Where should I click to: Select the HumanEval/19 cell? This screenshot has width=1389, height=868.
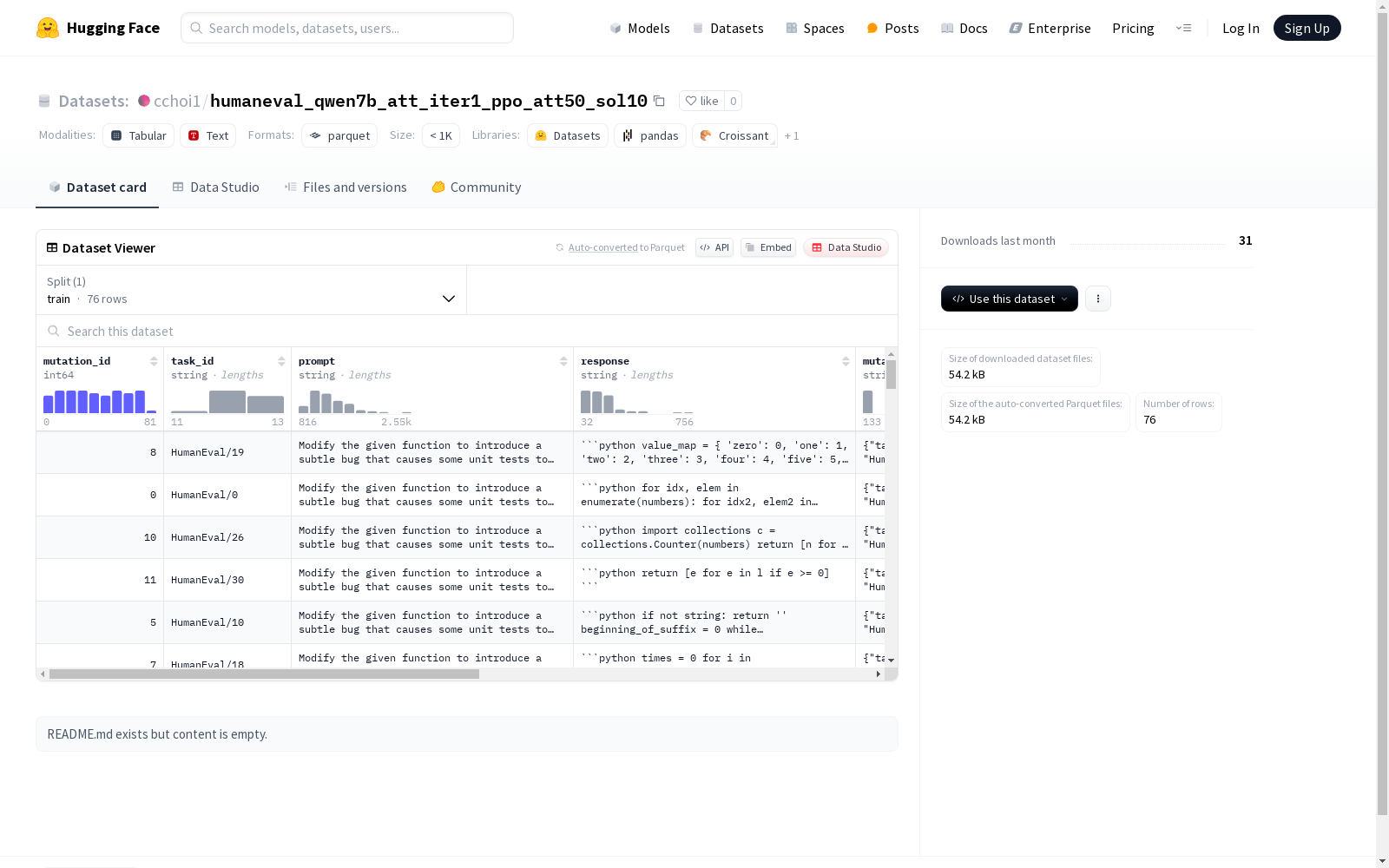point(227,452)
